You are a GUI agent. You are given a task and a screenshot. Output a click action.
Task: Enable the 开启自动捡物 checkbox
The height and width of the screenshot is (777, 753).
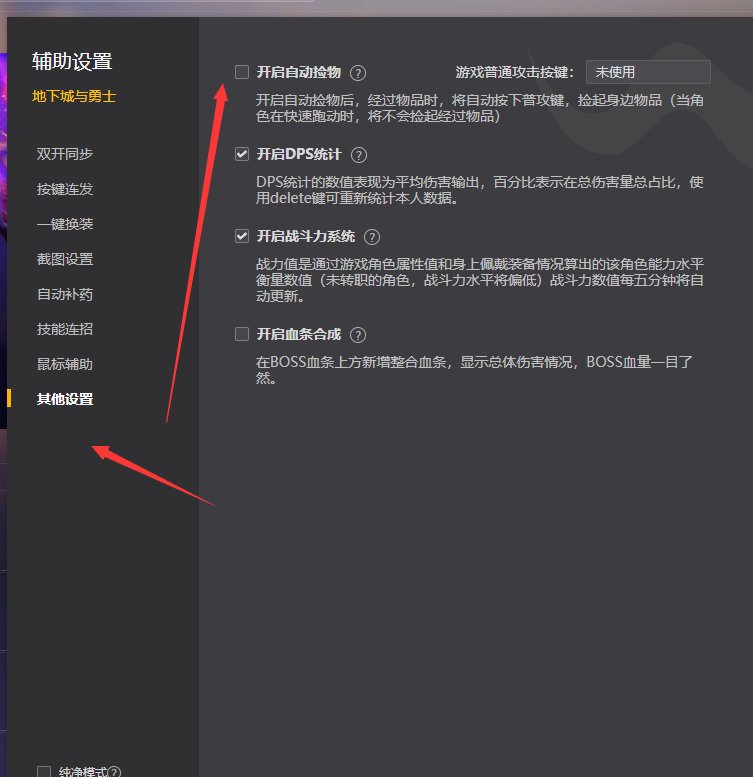pyautogui.click(x=241, y=72)
